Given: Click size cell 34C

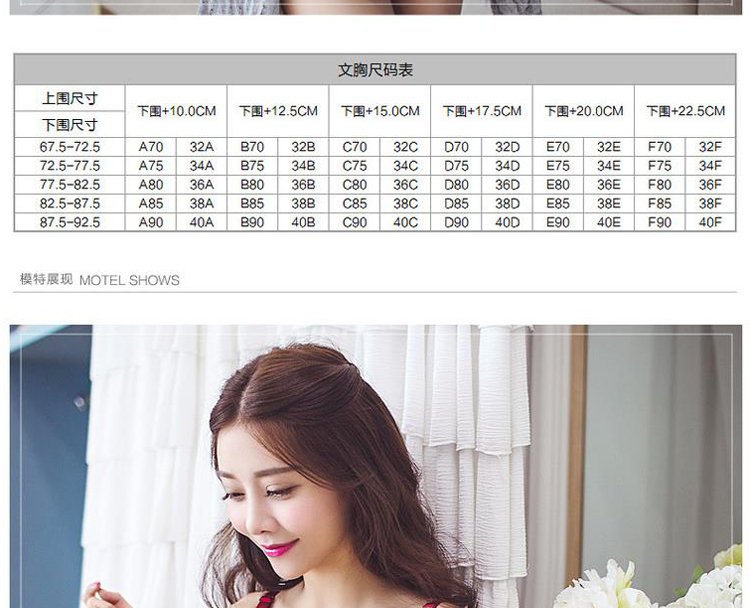Looking at the screenshot, I should tap(405, 166).
